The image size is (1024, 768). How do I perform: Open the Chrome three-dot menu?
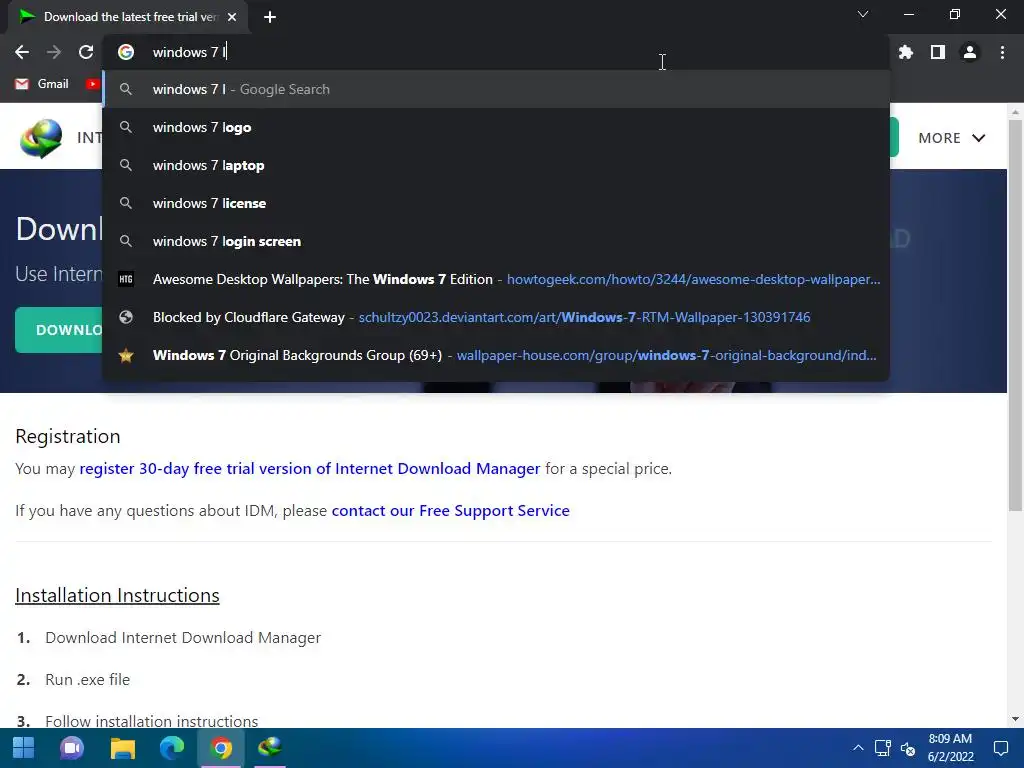1002,52
